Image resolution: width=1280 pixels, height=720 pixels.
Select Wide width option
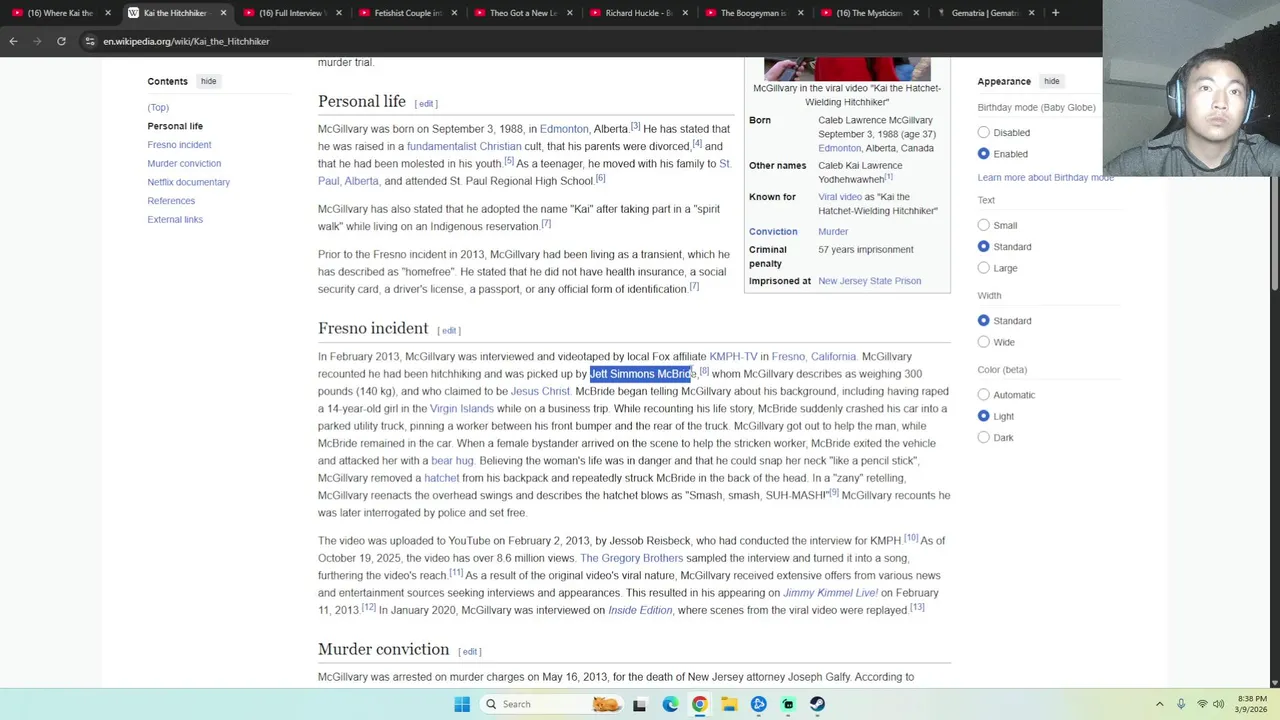[x=984, y=342]
